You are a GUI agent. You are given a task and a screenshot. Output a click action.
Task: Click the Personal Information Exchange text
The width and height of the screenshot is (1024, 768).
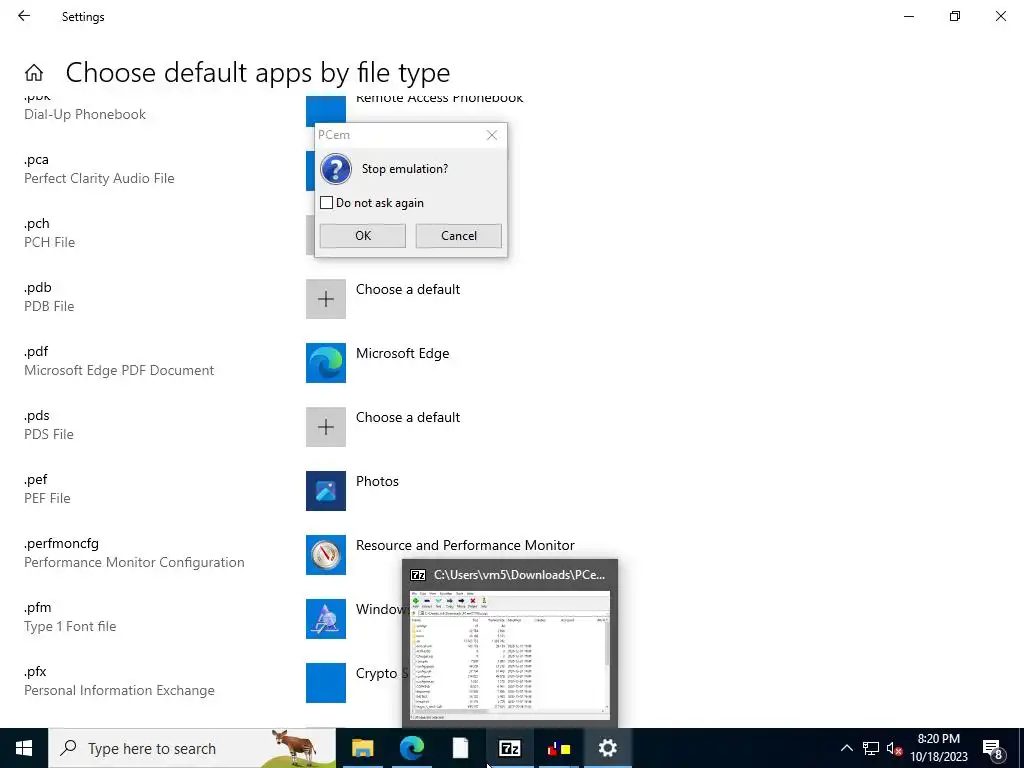[120, 690]
